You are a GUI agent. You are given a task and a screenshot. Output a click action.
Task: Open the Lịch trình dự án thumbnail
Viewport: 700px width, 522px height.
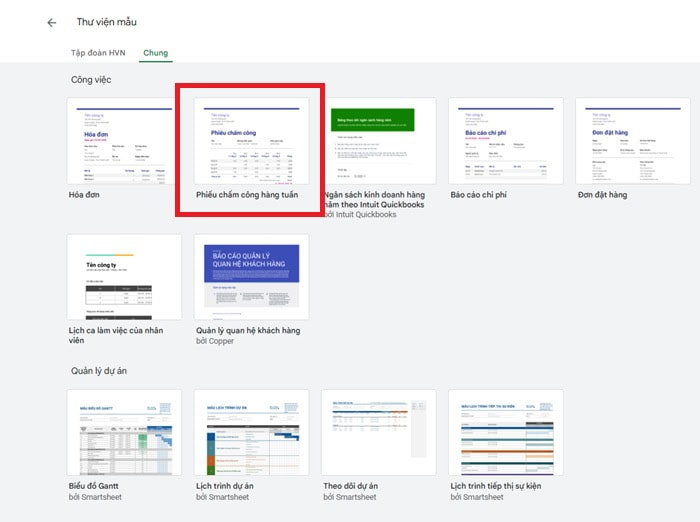[252, 432]
